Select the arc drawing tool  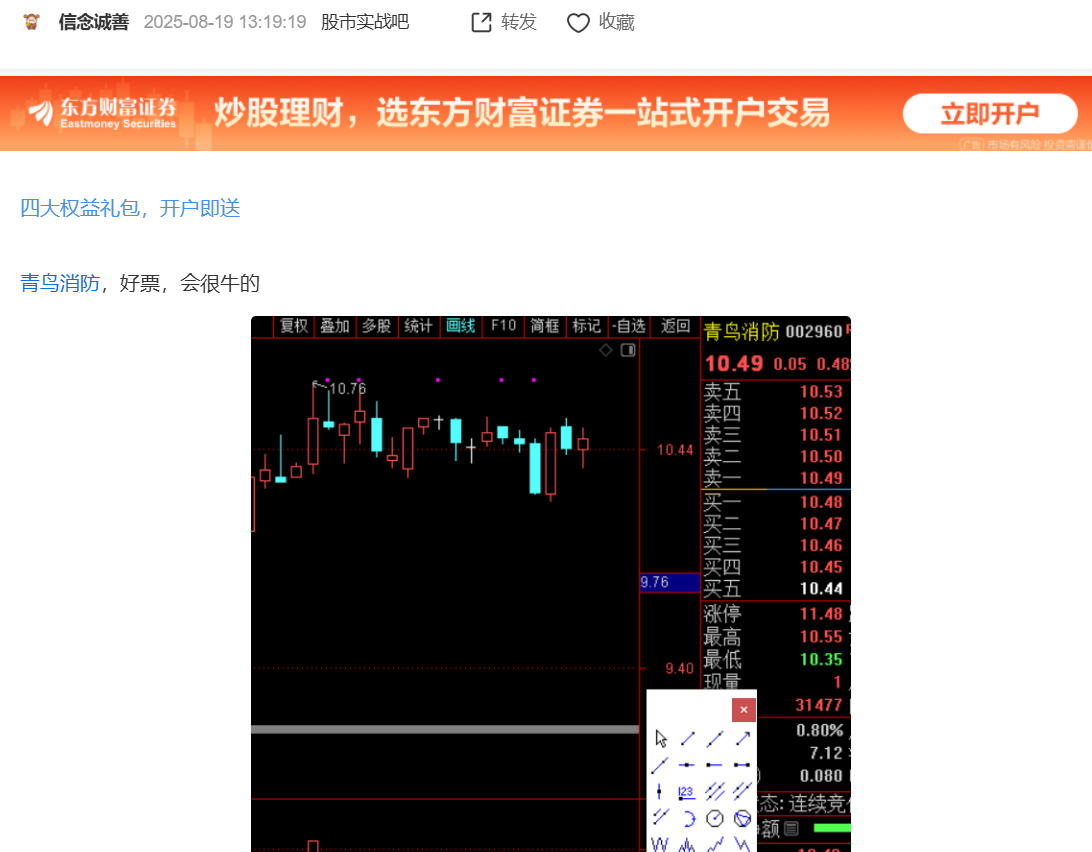688,819
